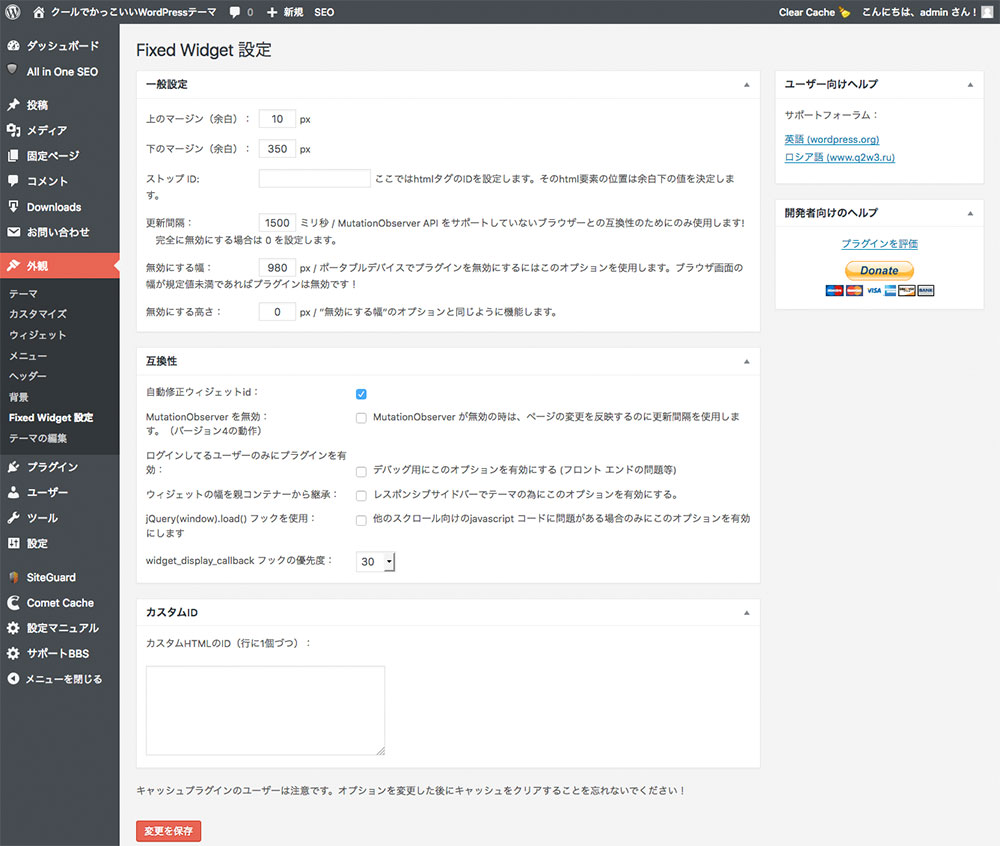Click the 変更を保存 button
This screenshot has height=846, width=1000.
click(x=168, y=831)
